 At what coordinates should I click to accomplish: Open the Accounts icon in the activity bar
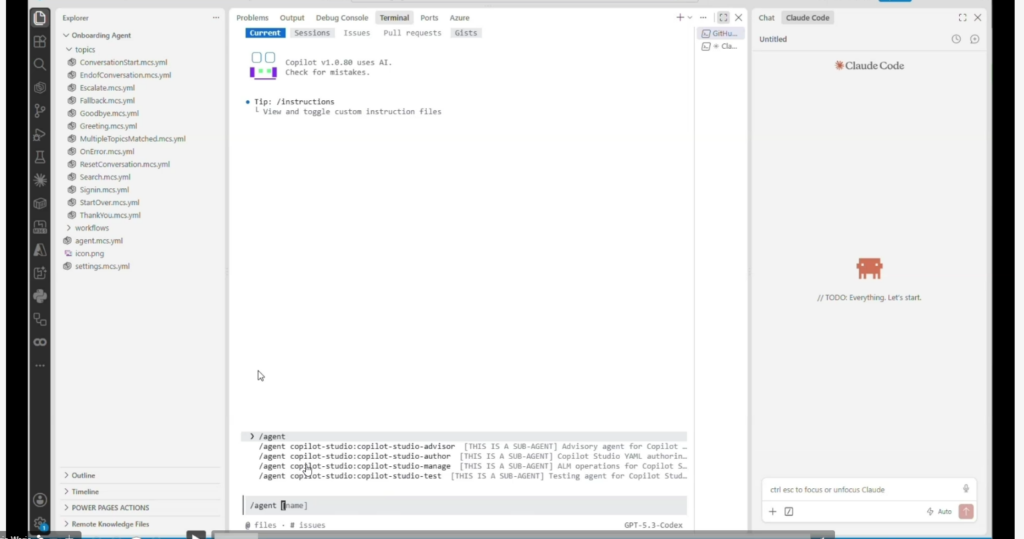[40, 500]
